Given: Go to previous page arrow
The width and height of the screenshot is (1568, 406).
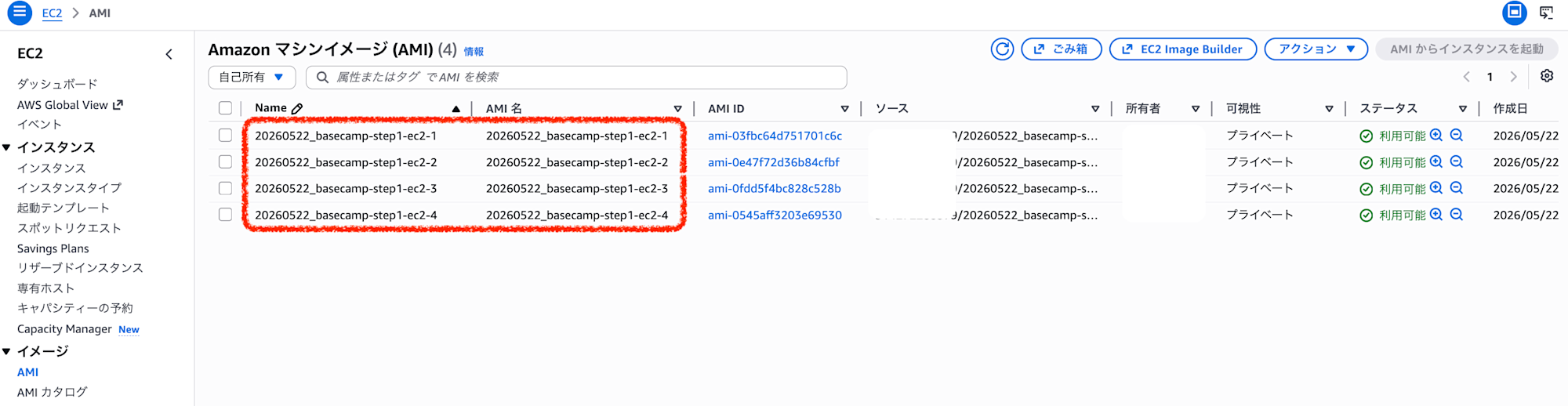Looking at the screenshot, I should point(1466,77).
